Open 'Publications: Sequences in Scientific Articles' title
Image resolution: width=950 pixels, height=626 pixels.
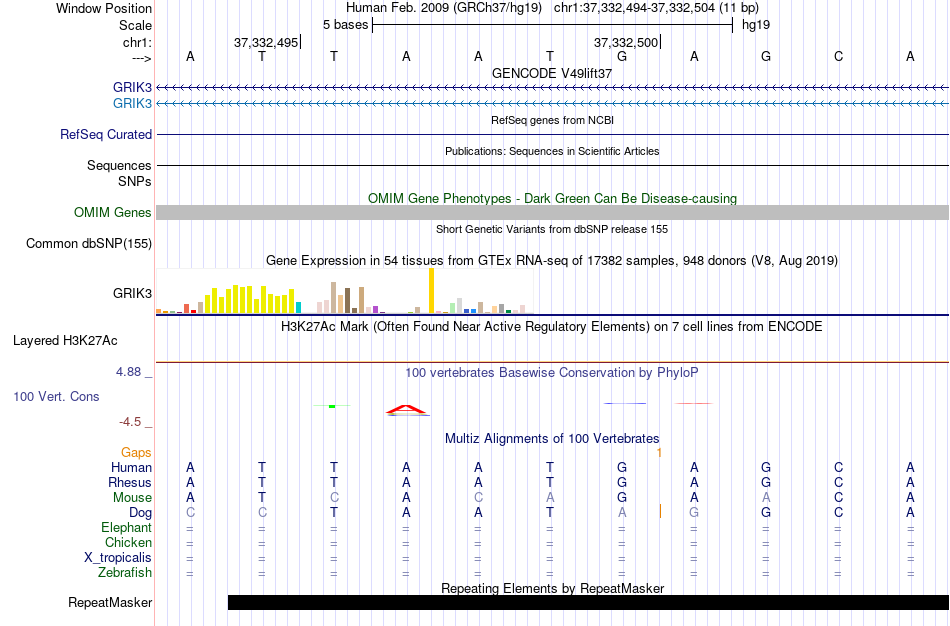click(552, 151)
